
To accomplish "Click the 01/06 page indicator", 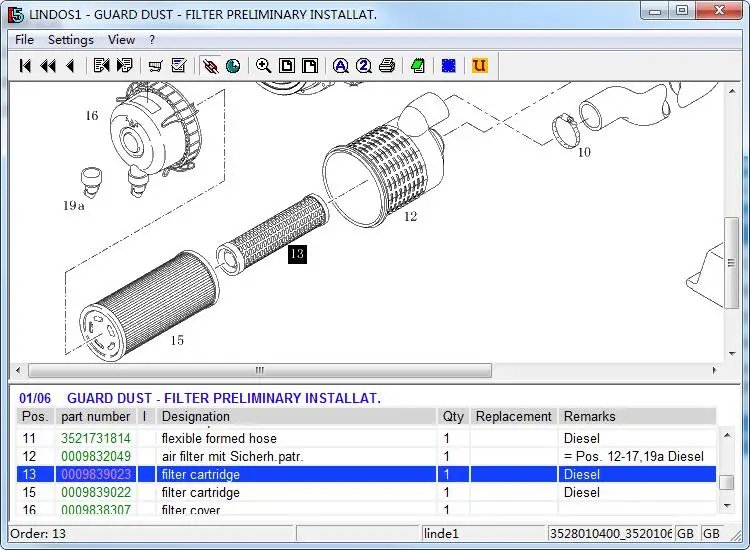I will [34, 398].
